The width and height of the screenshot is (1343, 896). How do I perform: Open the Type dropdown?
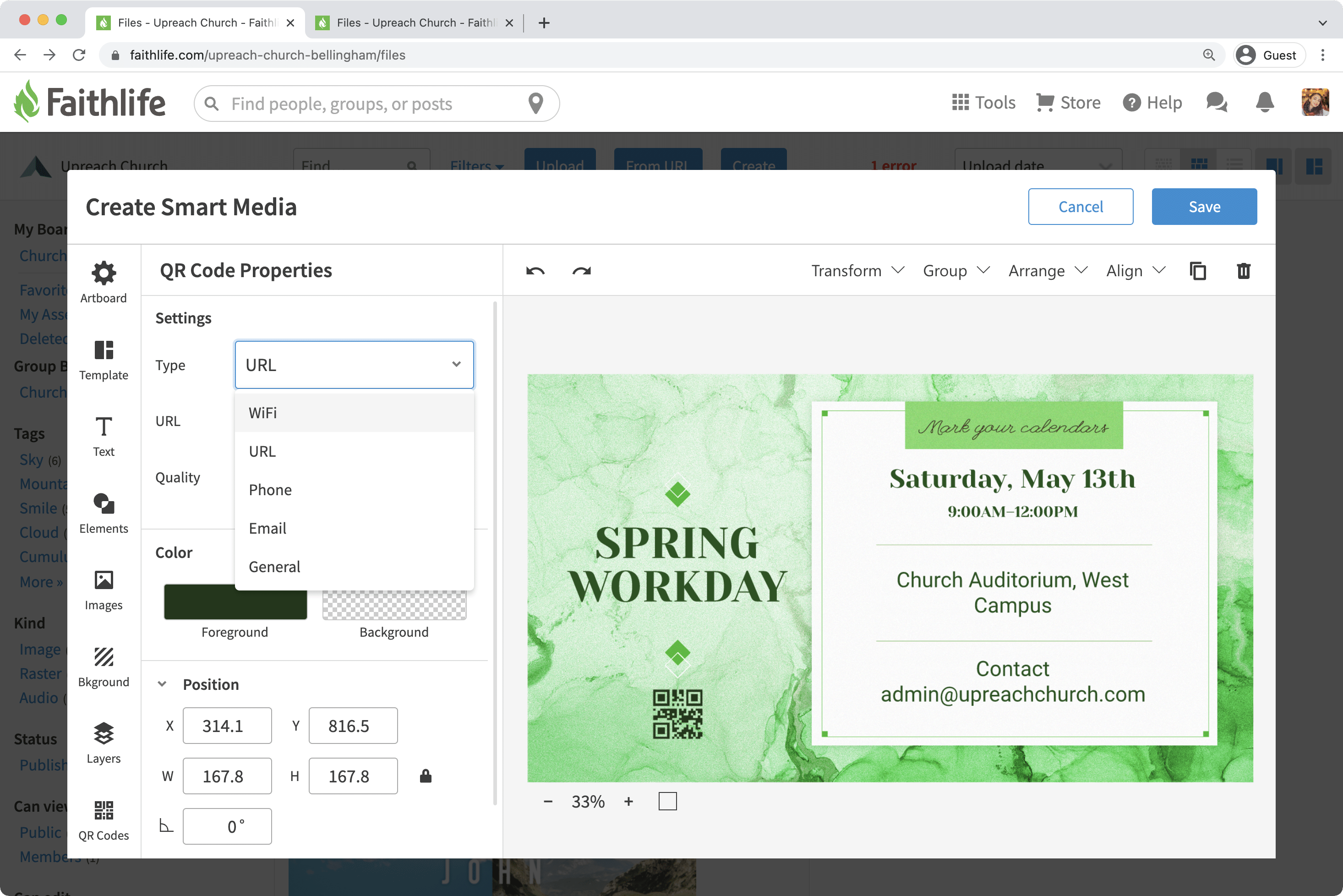(354, 365)
